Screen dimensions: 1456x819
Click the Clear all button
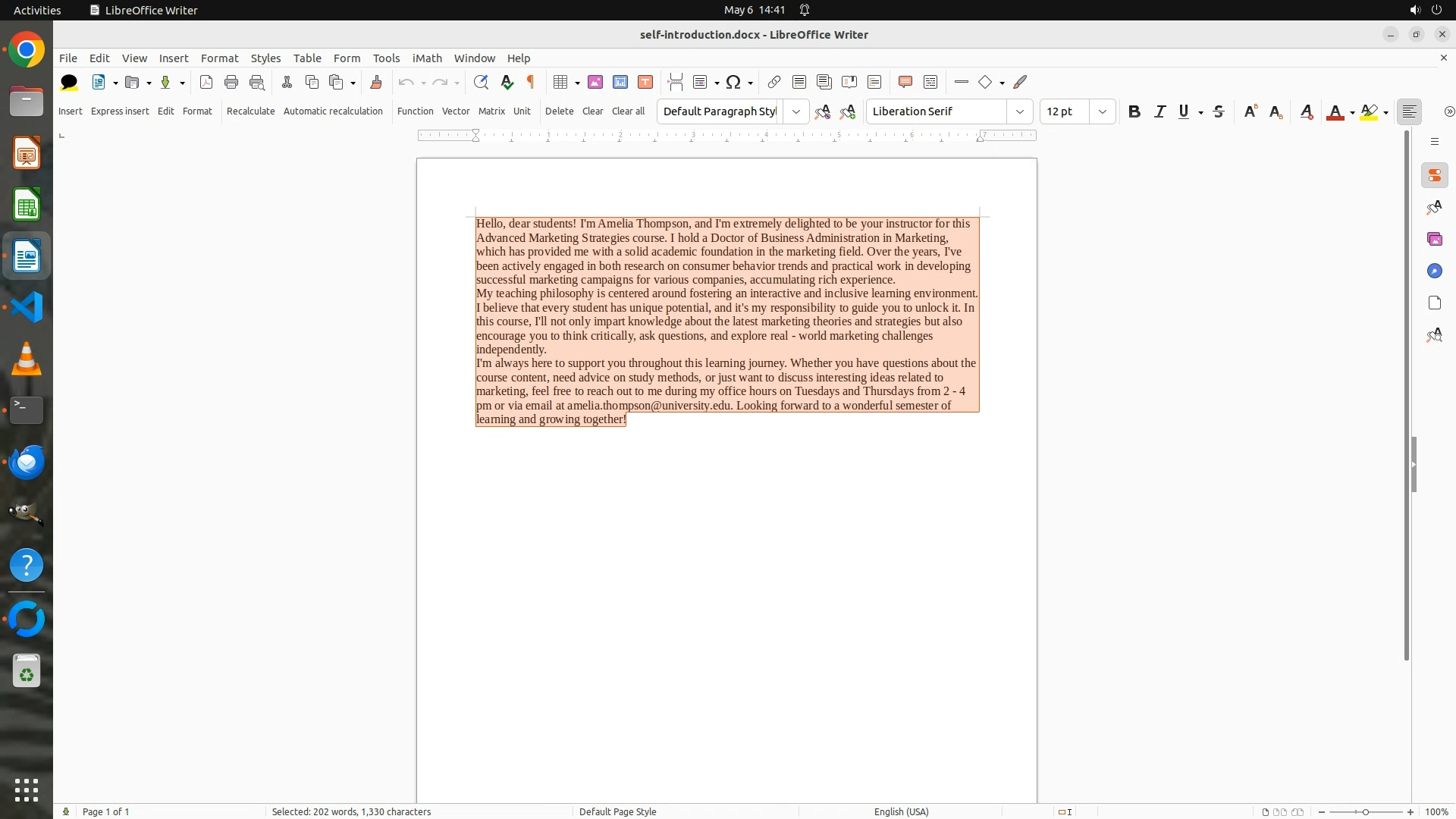point(628,111)
